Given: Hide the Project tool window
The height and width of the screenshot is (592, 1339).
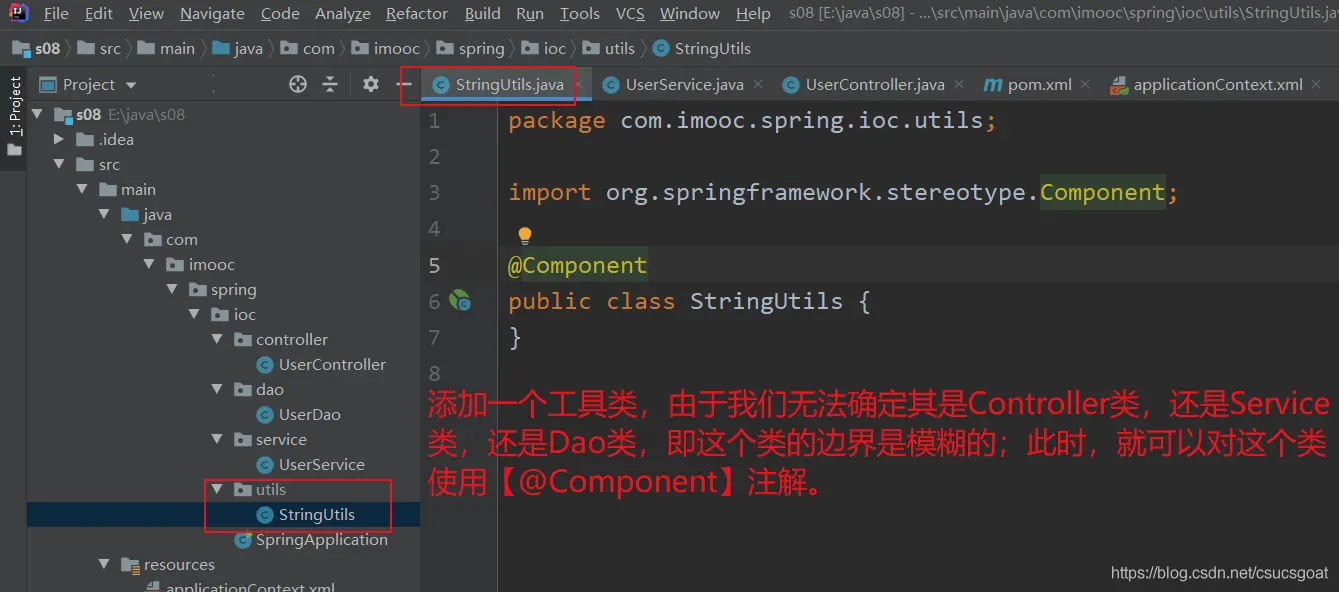Looking at the screenshot, I should (x=404, y=85).
